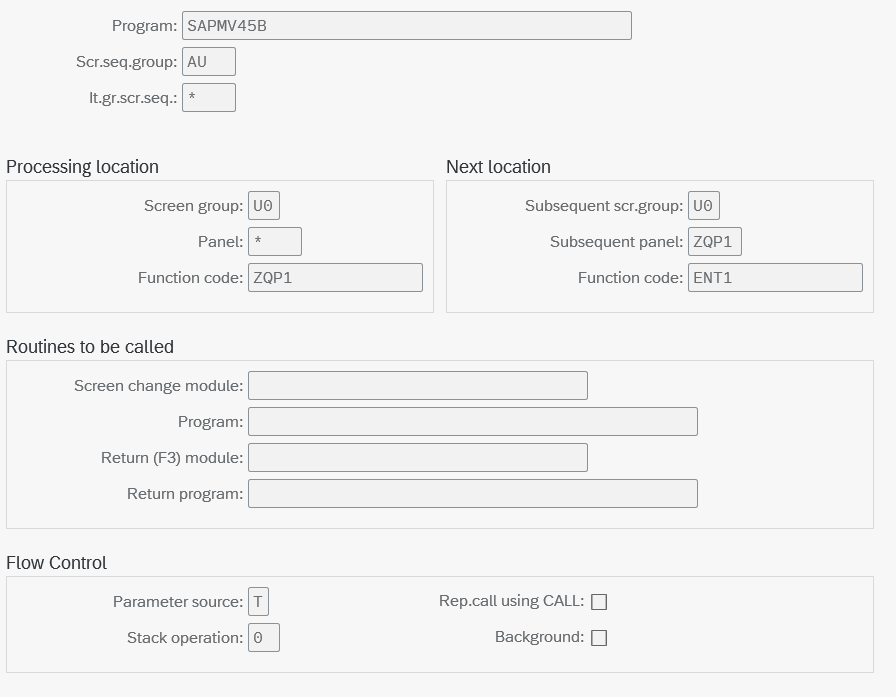Click the Function code field showing ENT1
This screenshot has height=697, width=896.
click(775, 278)
